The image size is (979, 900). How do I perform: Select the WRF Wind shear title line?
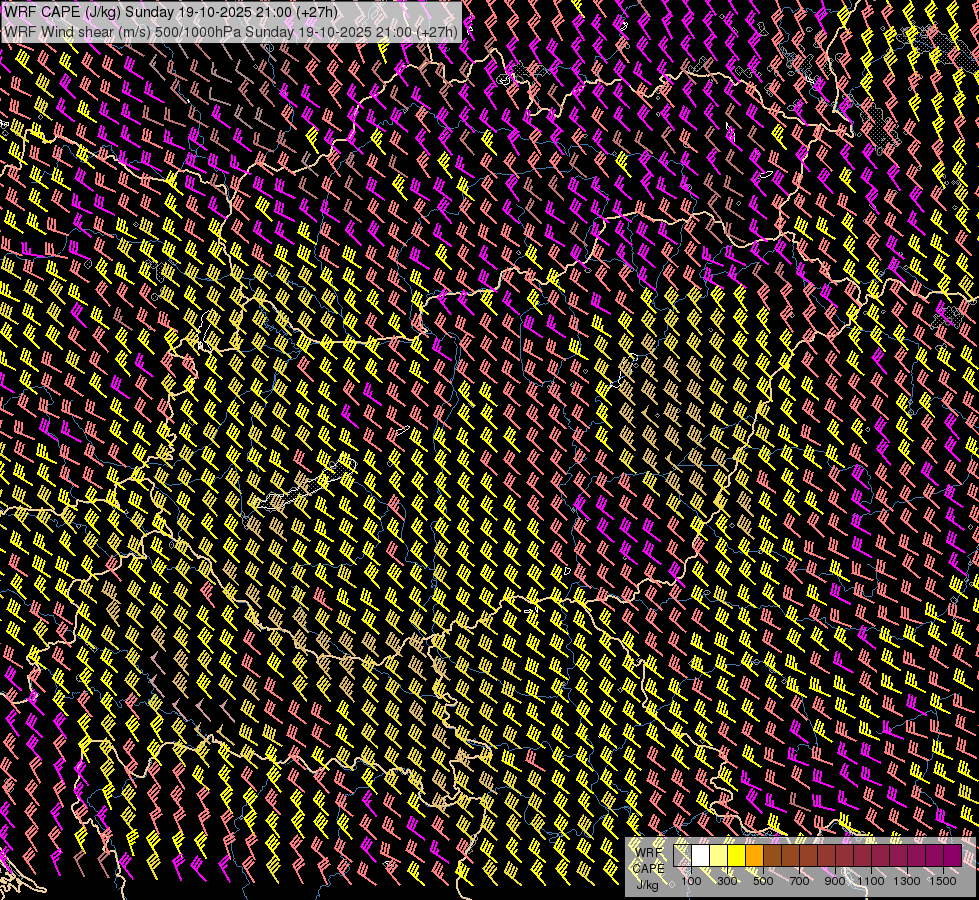(231, 31)
